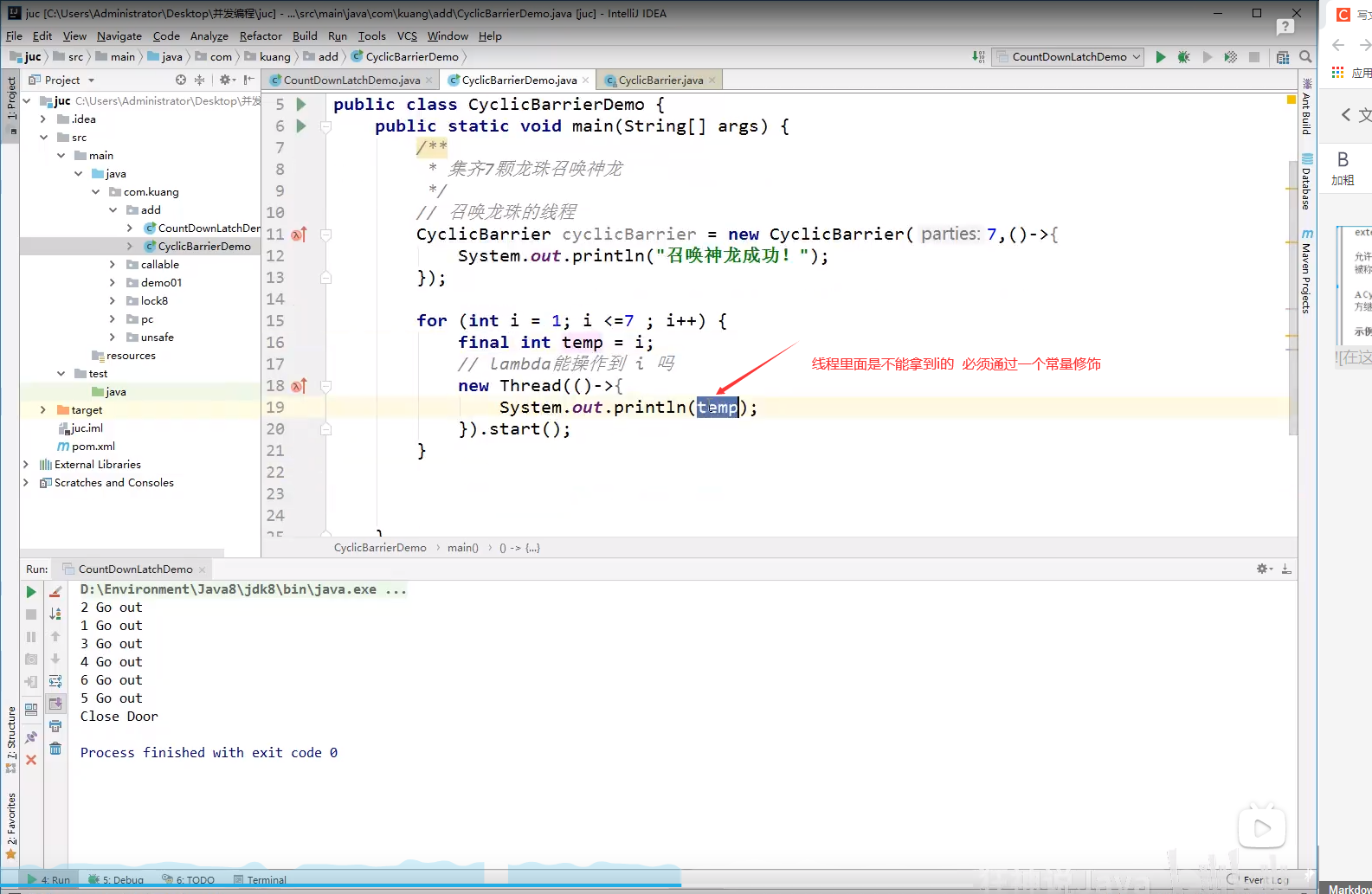The width and height of the screenshot is (1372, 894).
Task: Fold the main method at line 6
Action: point(326,126)
